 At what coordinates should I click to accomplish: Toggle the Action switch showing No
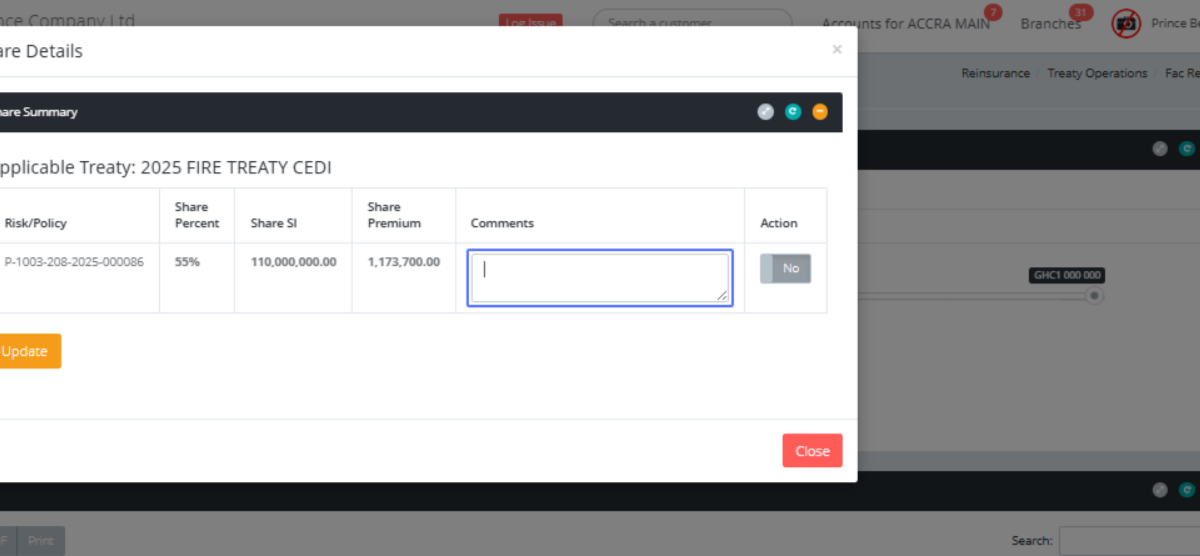(x=786, y=268)
